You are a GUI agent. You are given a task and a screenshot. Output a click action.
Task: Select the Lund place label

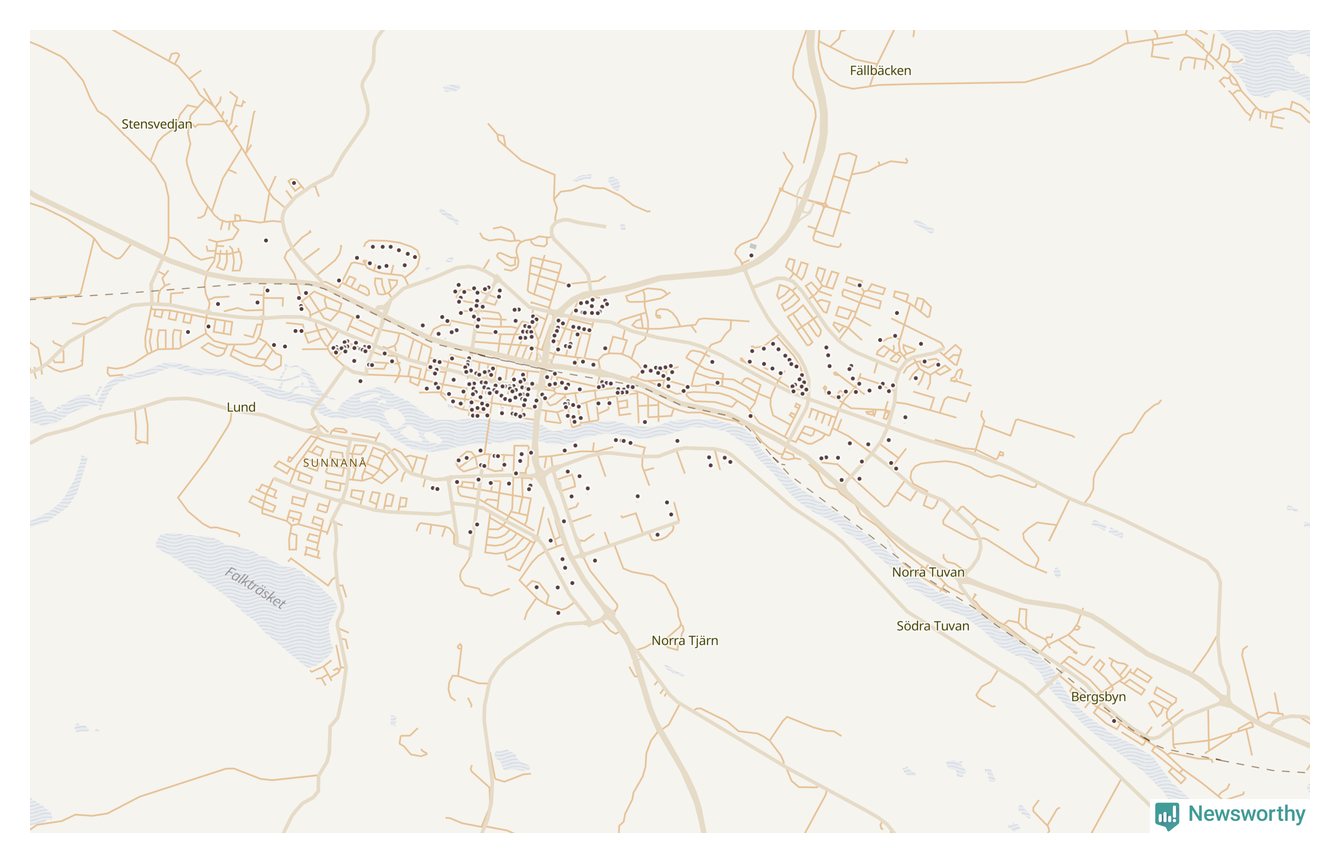[241, 407]
